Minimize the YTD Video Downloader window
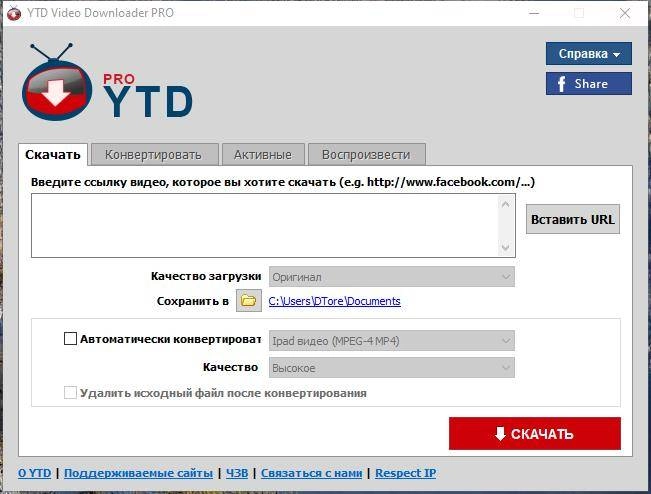This screenshot has height=494, width=651. coord(534,13)
